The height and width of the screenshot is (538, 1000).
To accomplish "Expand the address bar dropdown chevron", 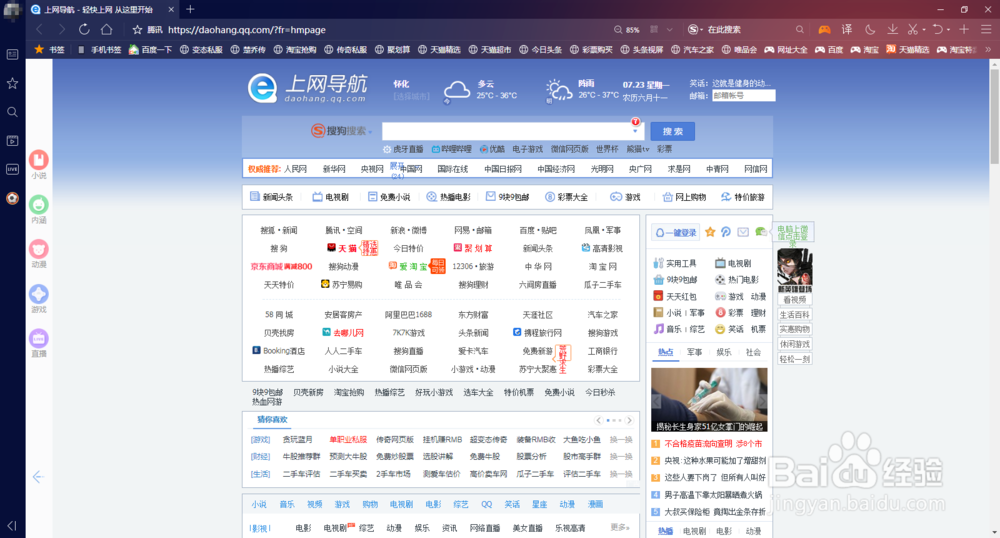I will (670, 29).
